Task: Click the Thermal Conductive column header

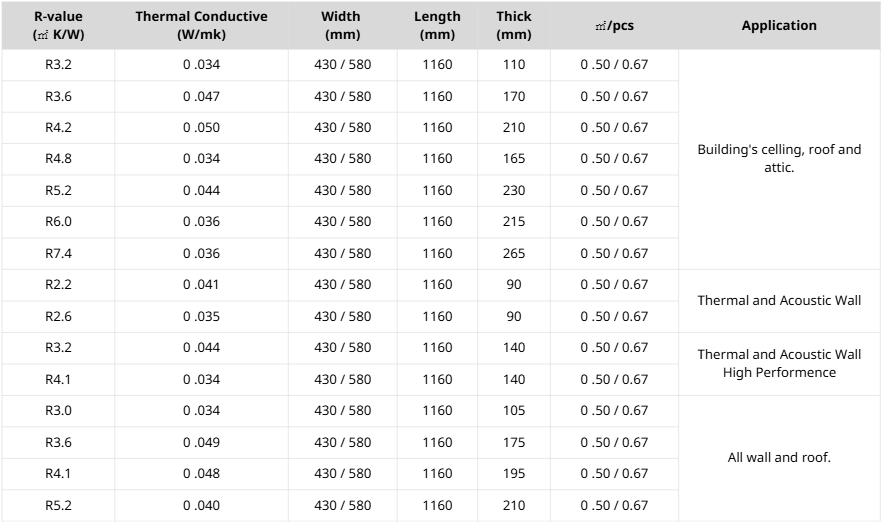Action: (201, 25)
